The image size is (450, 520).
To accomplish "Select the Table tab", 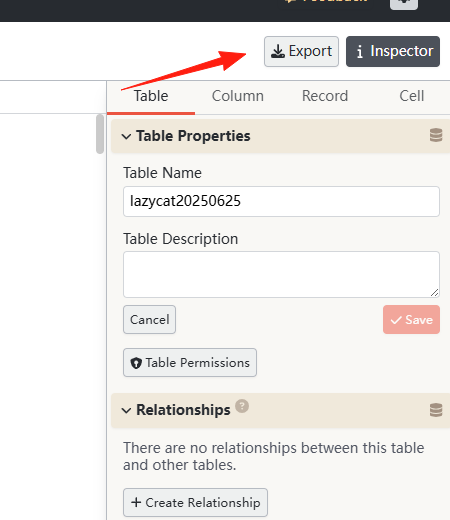I will 151,96.
